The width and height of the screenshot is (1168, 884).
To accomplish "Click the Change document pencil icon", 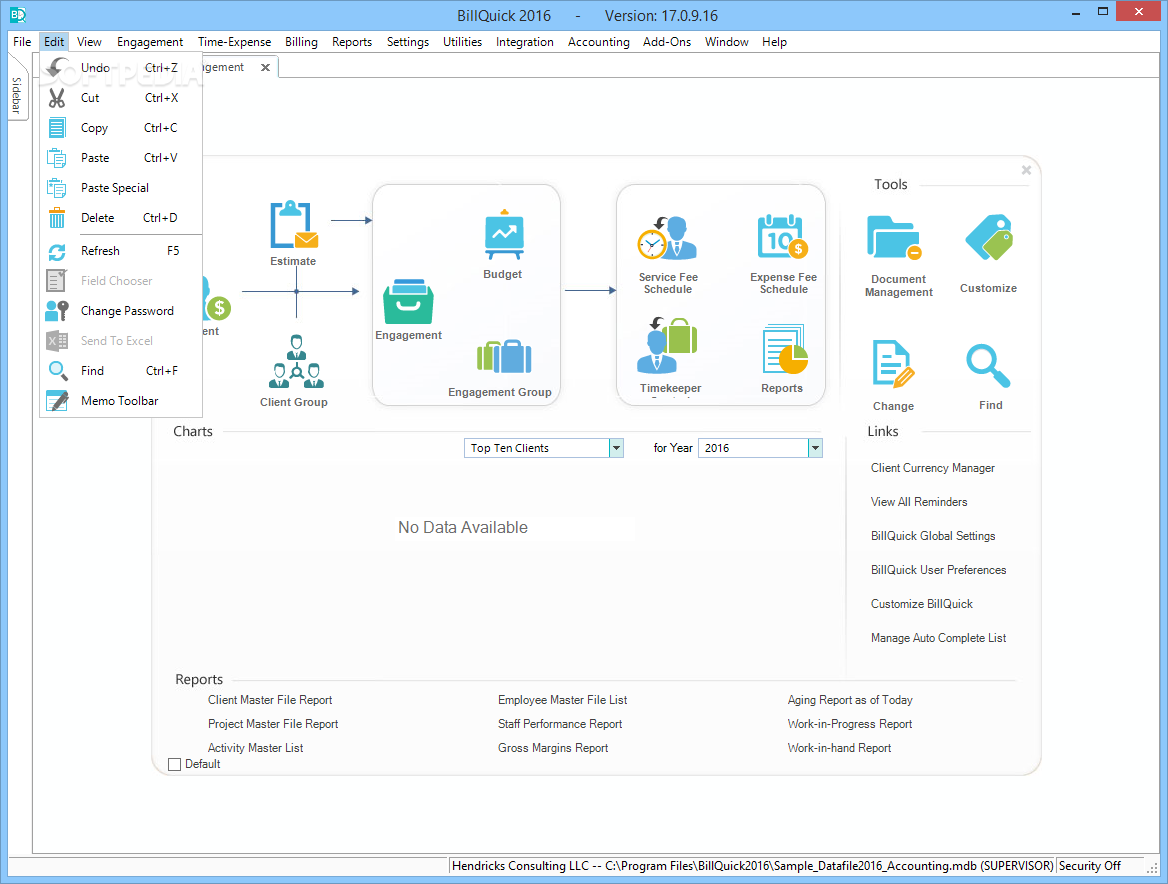I will (x=892, y=364).
